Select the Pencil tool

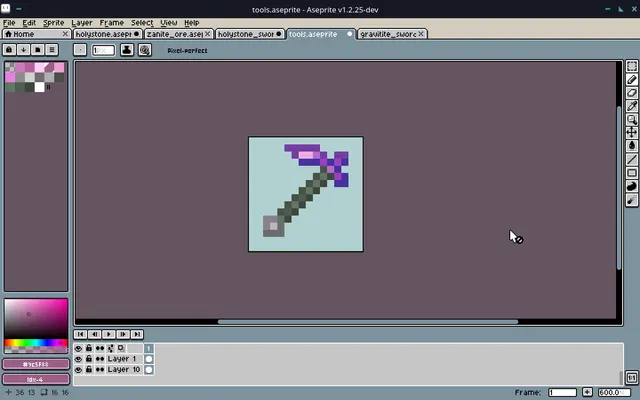point(632,80)
